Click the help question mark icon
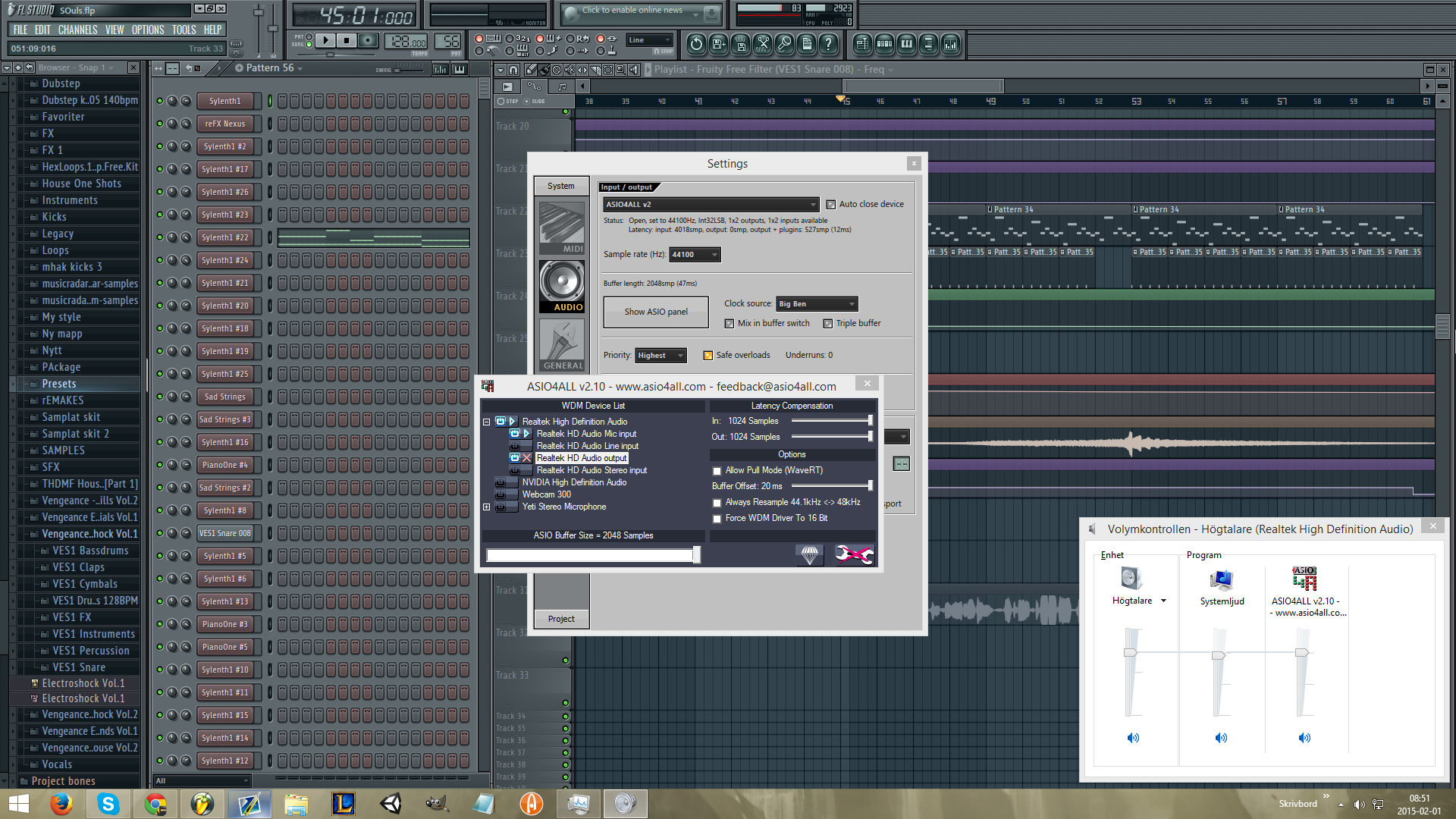 [x=829, y=44]
